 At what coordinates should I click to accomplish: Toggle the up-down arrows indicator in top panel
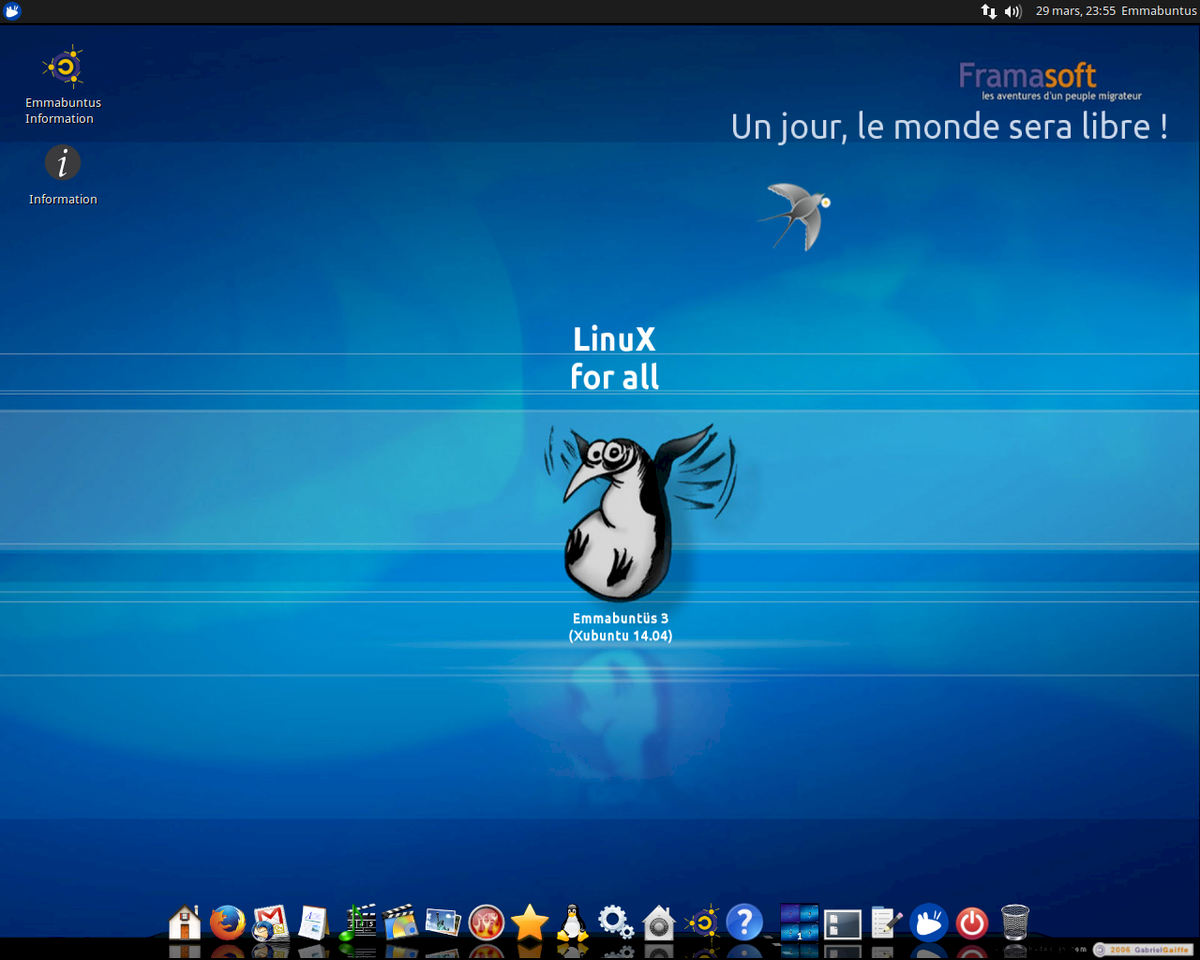988,11
